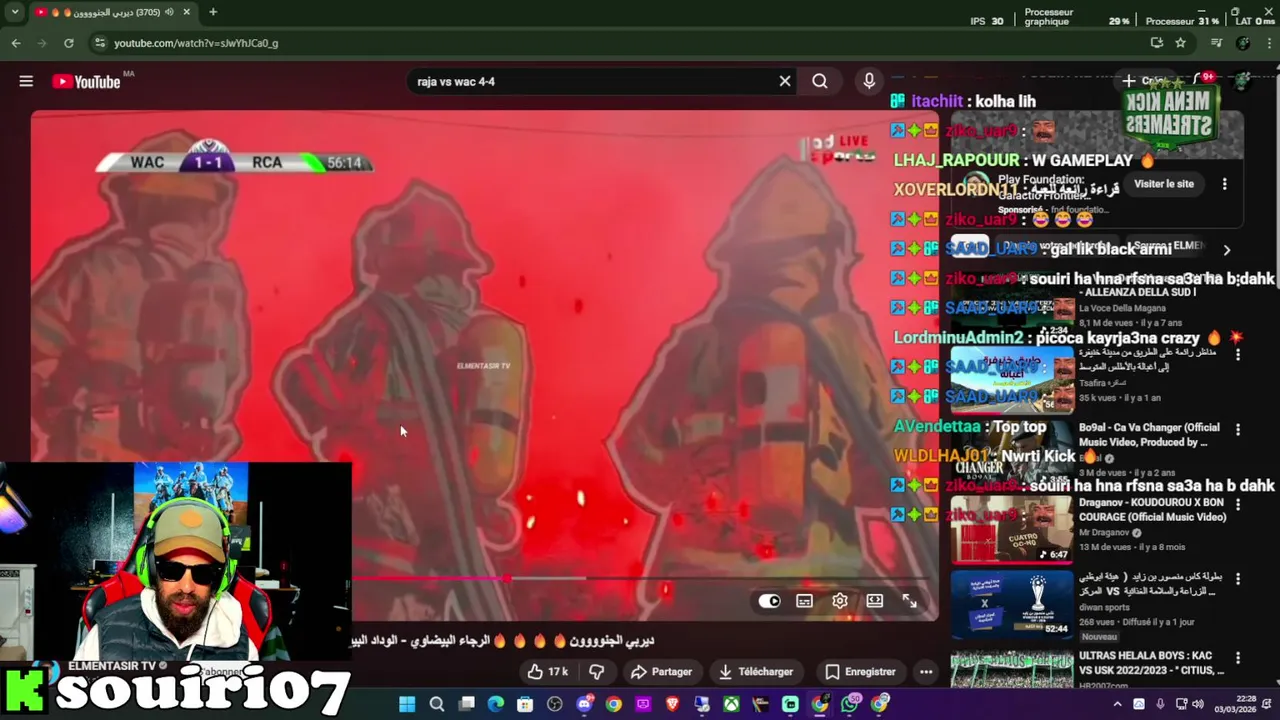Go to the YouTube home logo
The height and width of the screenshot is (720, 1280).
pyautogui.click(x=87, y=82)
